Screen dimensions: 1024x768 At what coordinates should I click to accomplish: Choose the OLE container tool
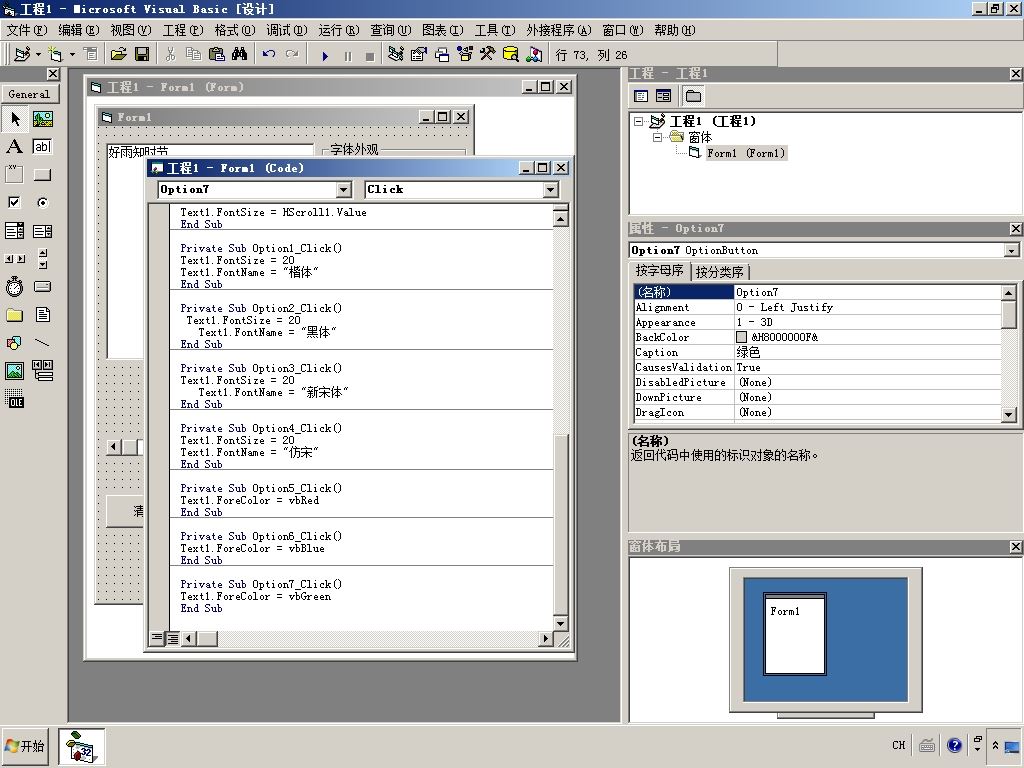click(14, 400)
